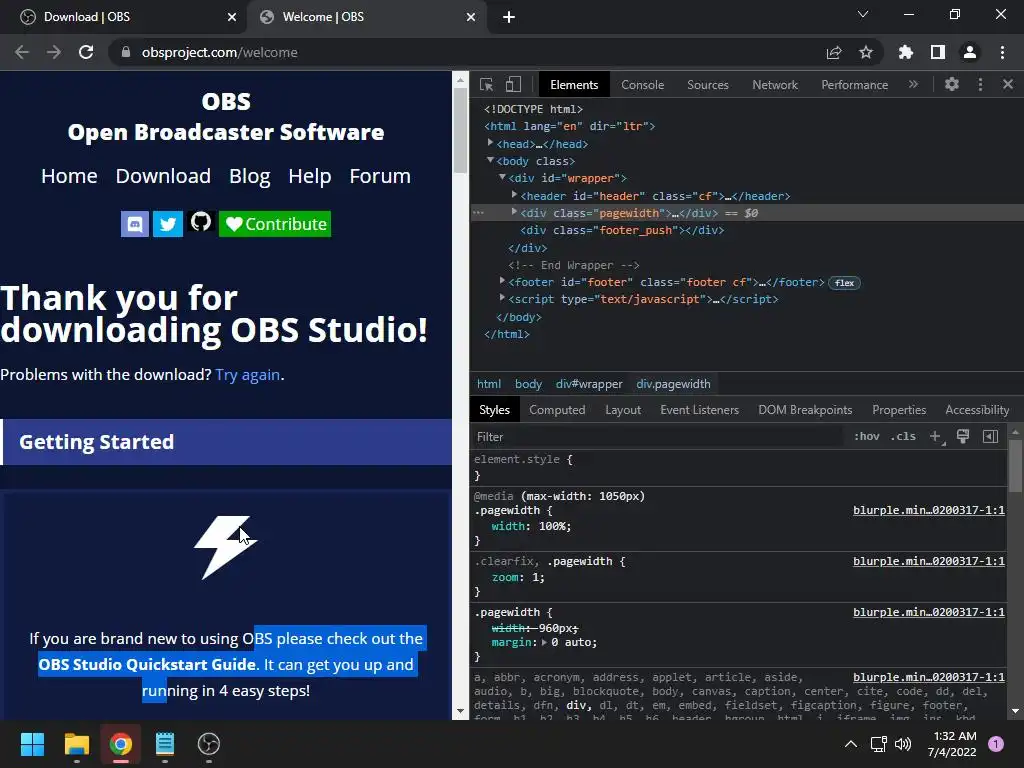Open the Console tab
Screen dimensions: 1024x768
(643, 85)
